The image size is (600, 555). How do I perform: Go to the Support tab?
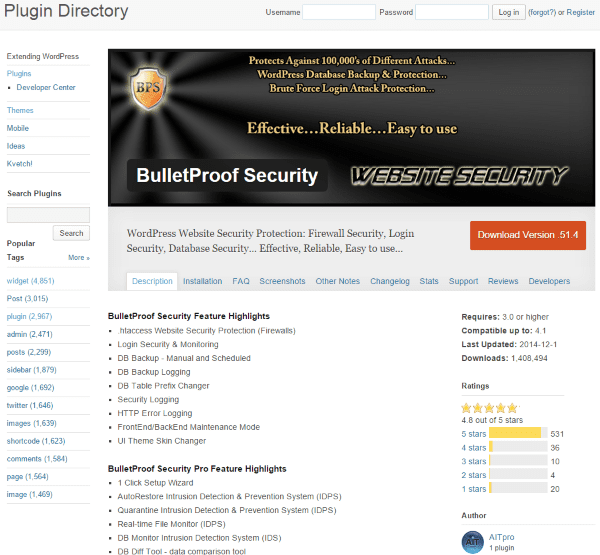click(x=463, y=281)
